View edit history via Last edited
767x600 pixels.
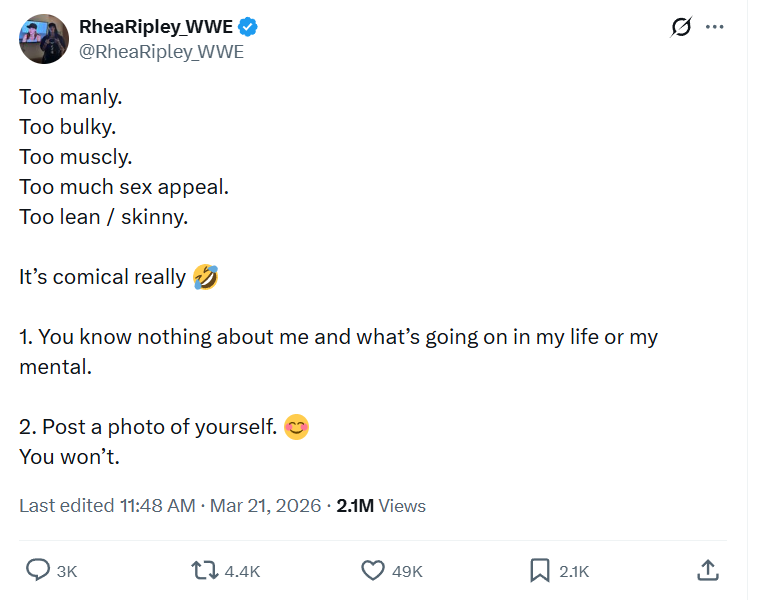coord(66,506)
